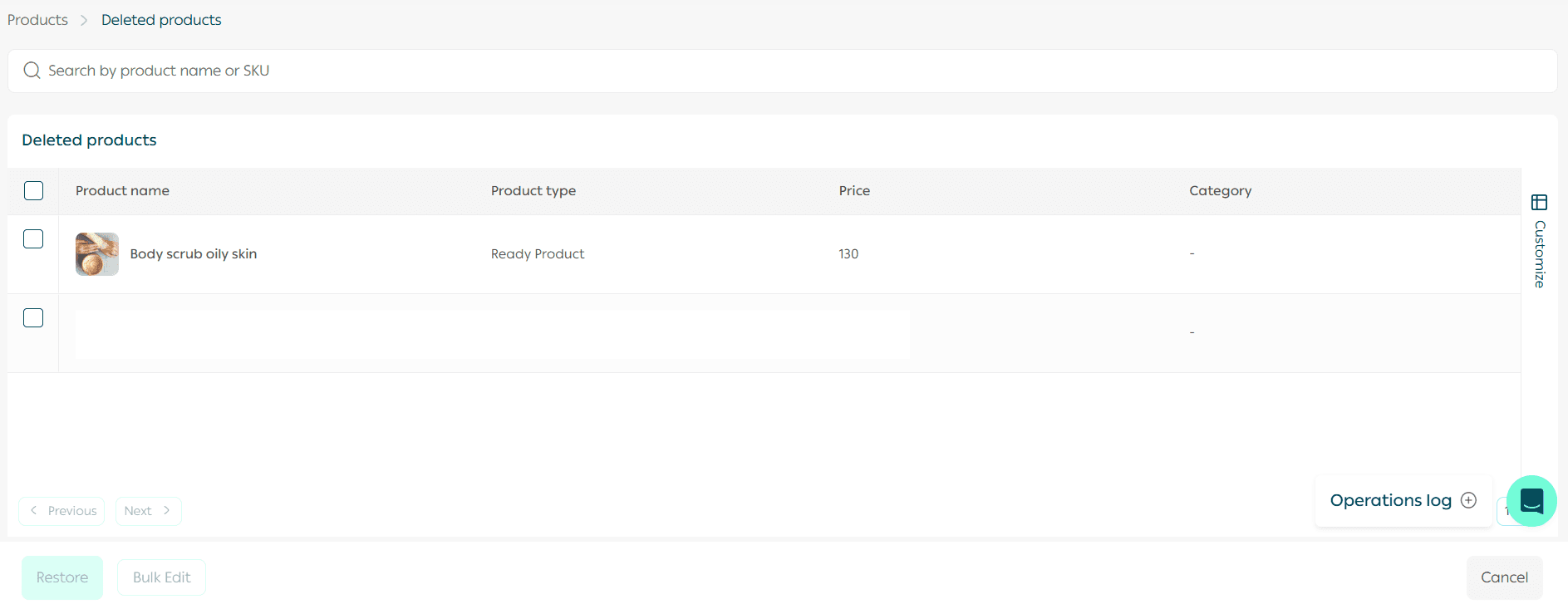Click the search magnifier icon
Screen dimensions: 1568x604
tap(32, 71)
